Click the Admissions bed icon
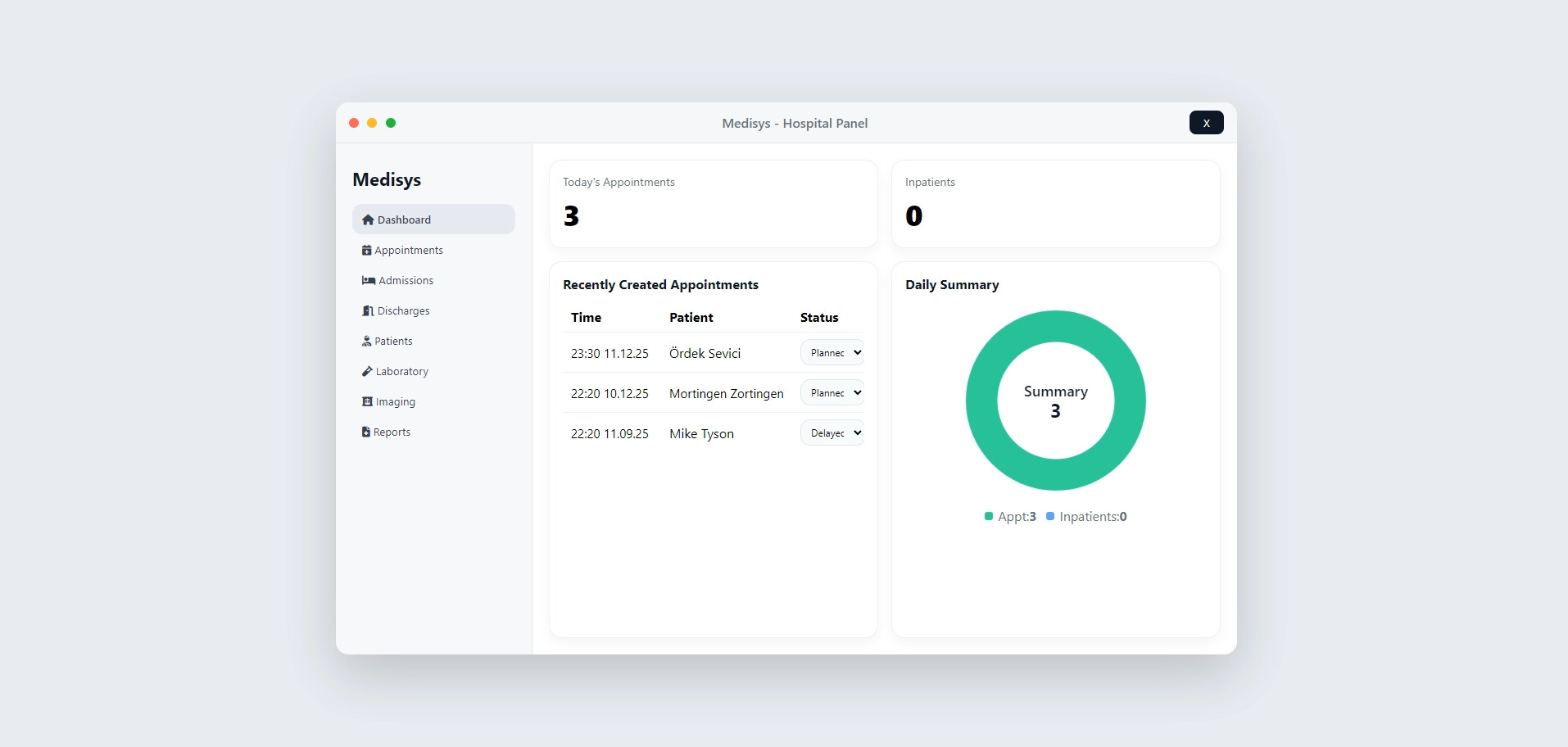The height and width of the screenshot is (747, 1568). (x=369, y=280)
